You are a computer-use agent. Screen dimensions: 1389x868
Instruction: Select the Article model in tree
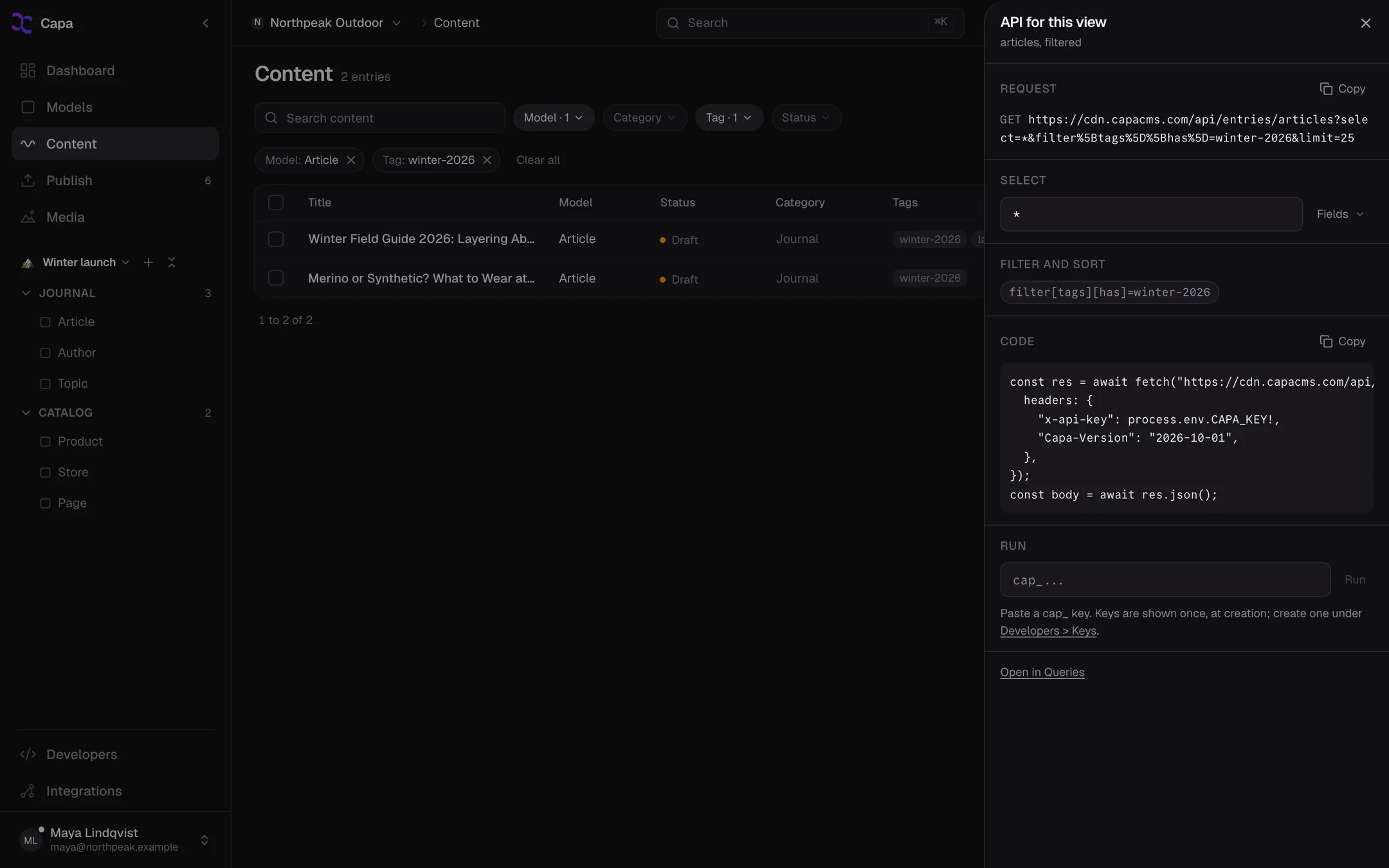76,322
